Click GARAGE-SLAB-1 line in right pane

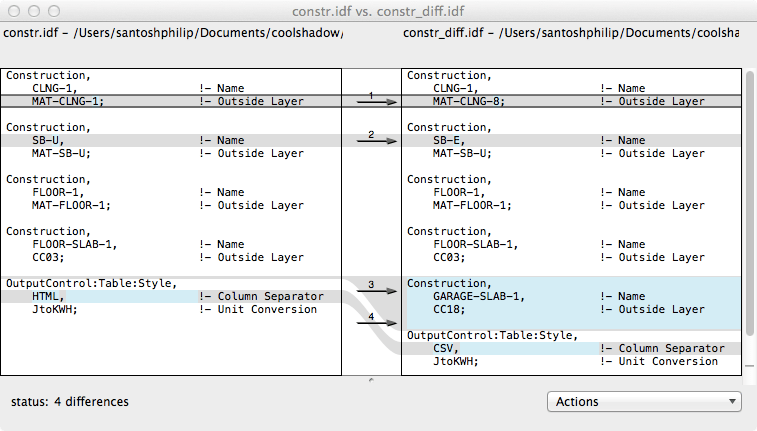point(572,296)
